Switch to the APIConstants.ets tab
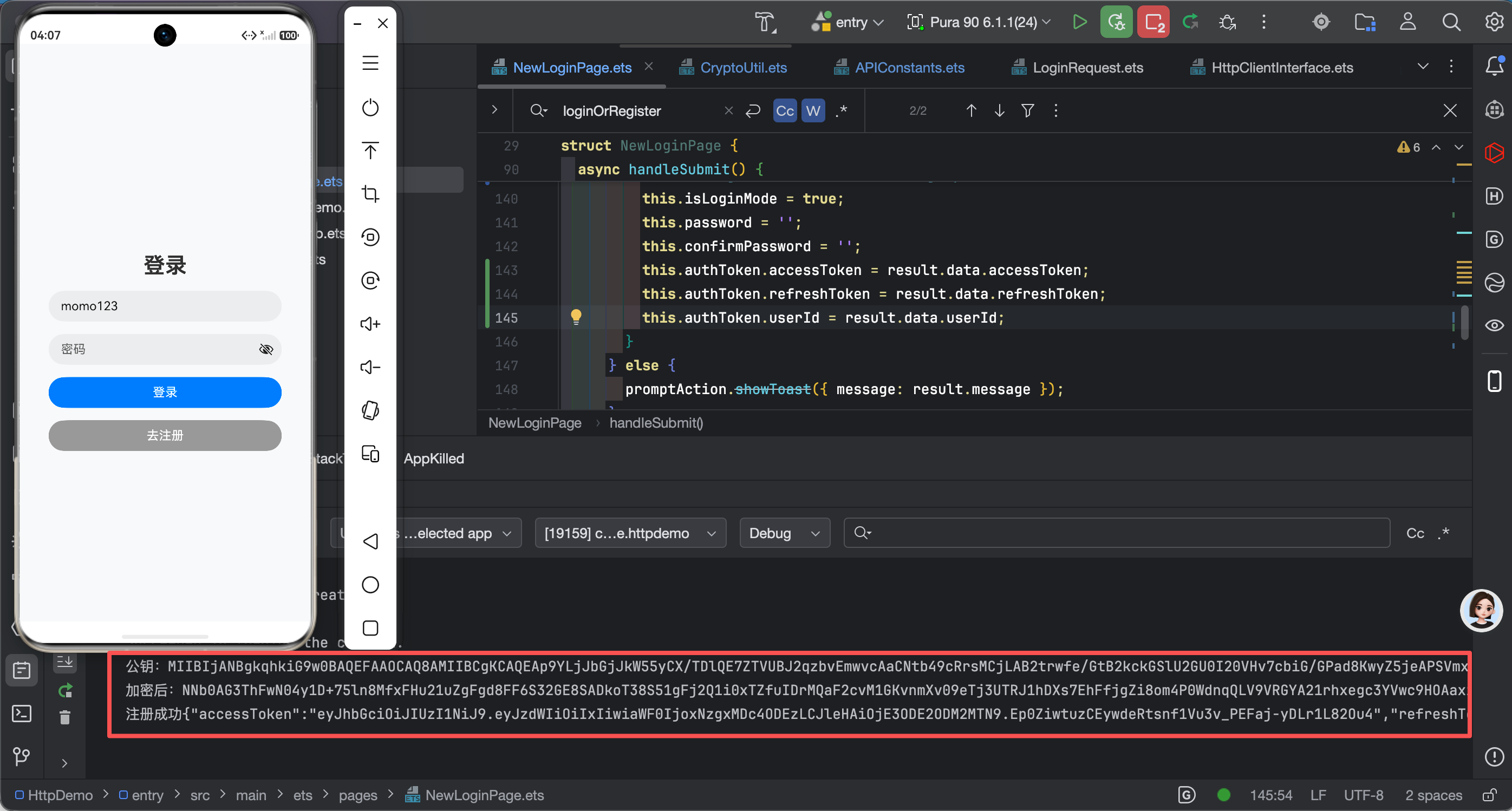The image size is (1512, 811). (898, 68)
